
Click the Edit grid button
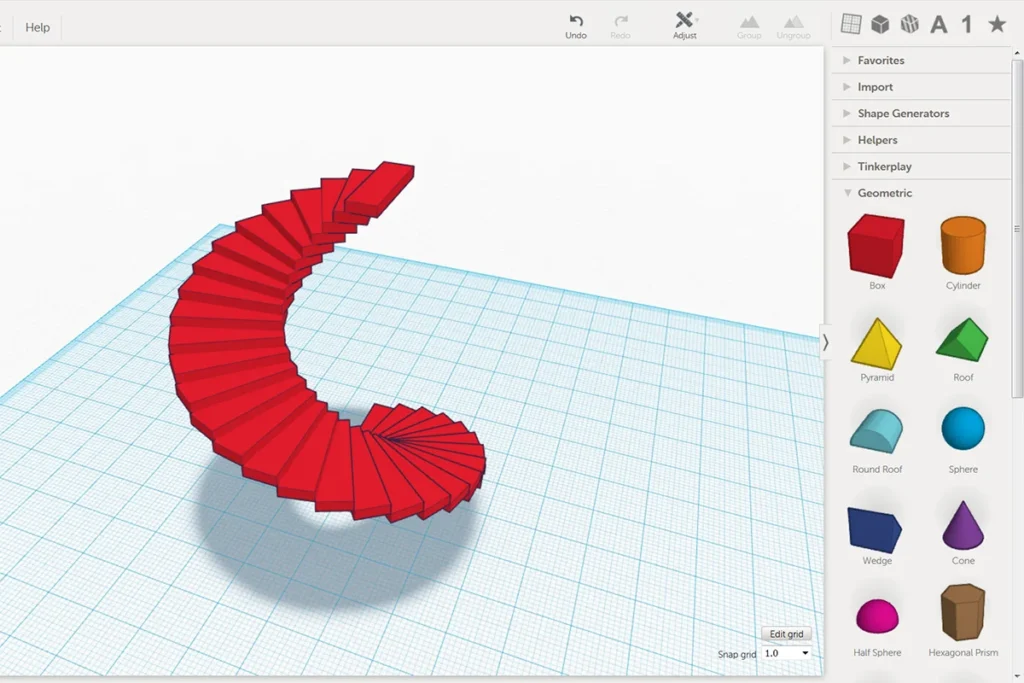coord(786,634)
